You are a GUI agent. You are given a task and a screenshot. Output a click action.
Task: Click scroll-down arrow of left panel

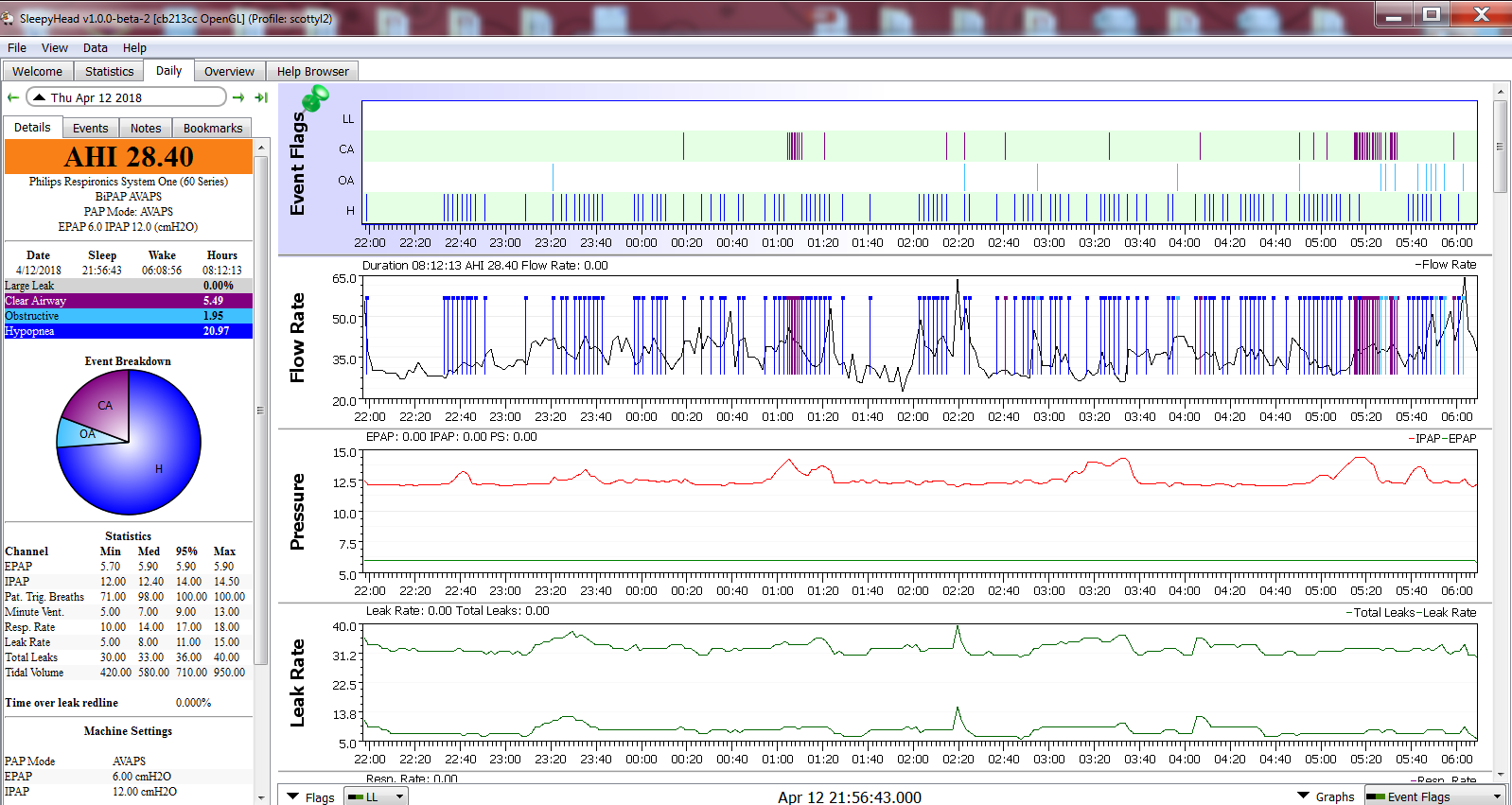(260, 798)
